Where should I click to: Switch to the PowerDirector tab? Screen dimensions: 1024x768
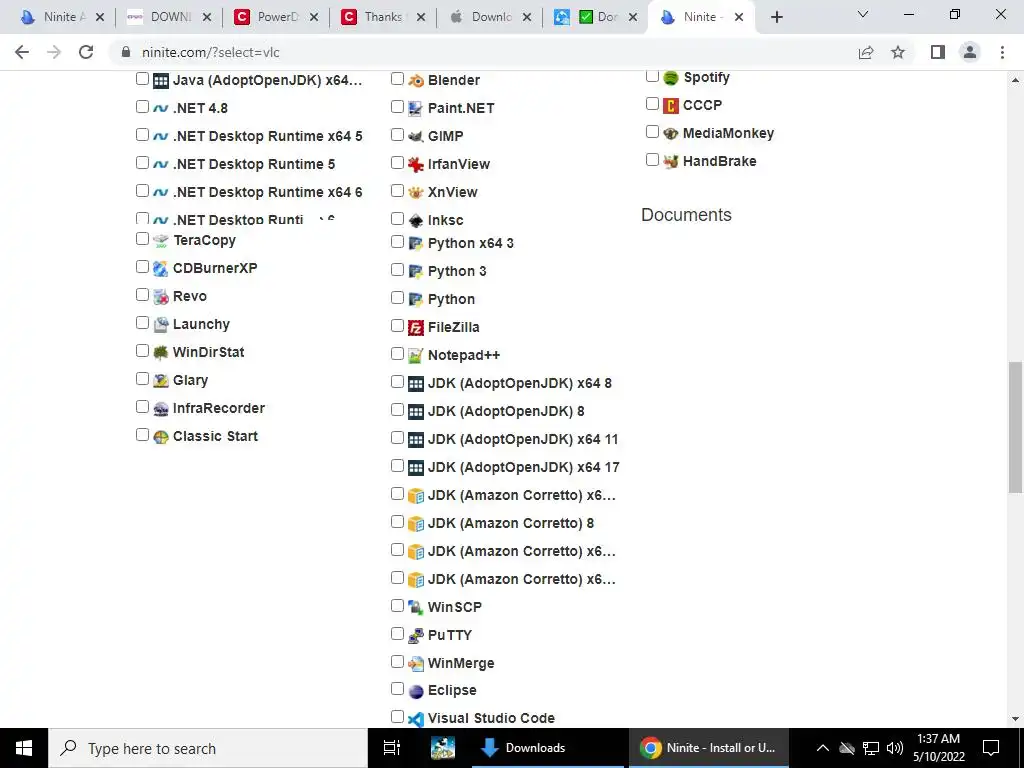point(275,17)
